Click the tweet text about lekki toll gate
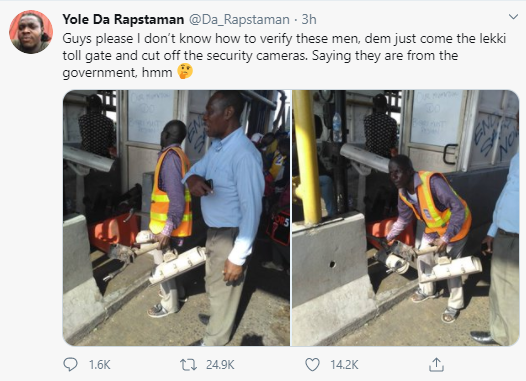Screen dimensions: 526x381 pos(284,55)
